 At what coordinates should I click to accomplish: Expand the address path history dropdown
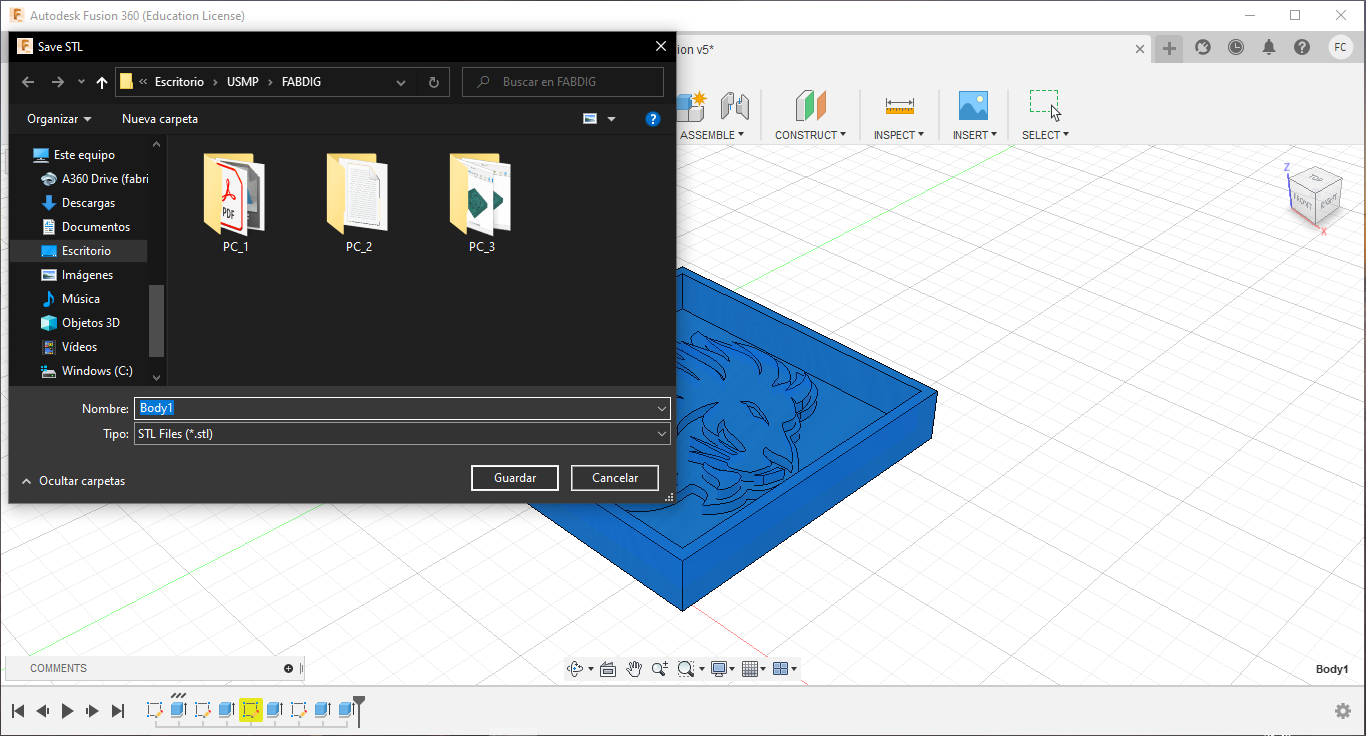(401, 82)
